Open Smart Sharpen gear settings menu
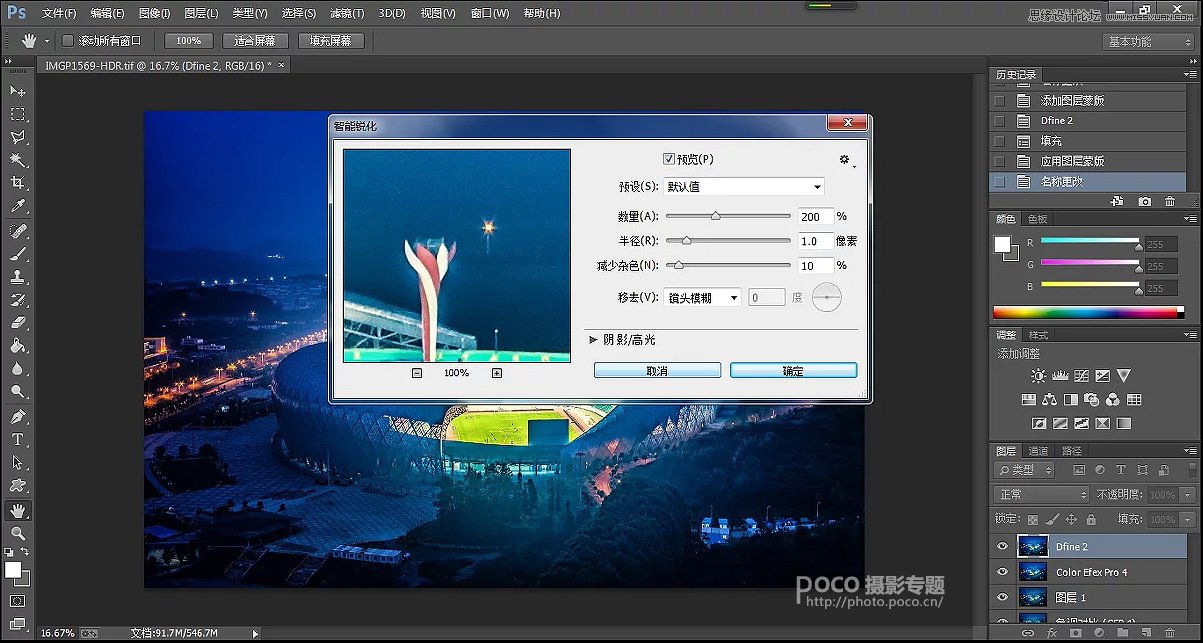The image size is (1203, 643). click(845, 160)
